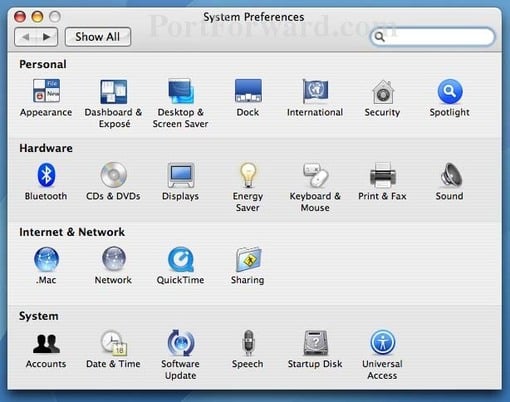The image size is (510, 402).
Task: Click the Show All button
Action: click(x=98, y=37)
